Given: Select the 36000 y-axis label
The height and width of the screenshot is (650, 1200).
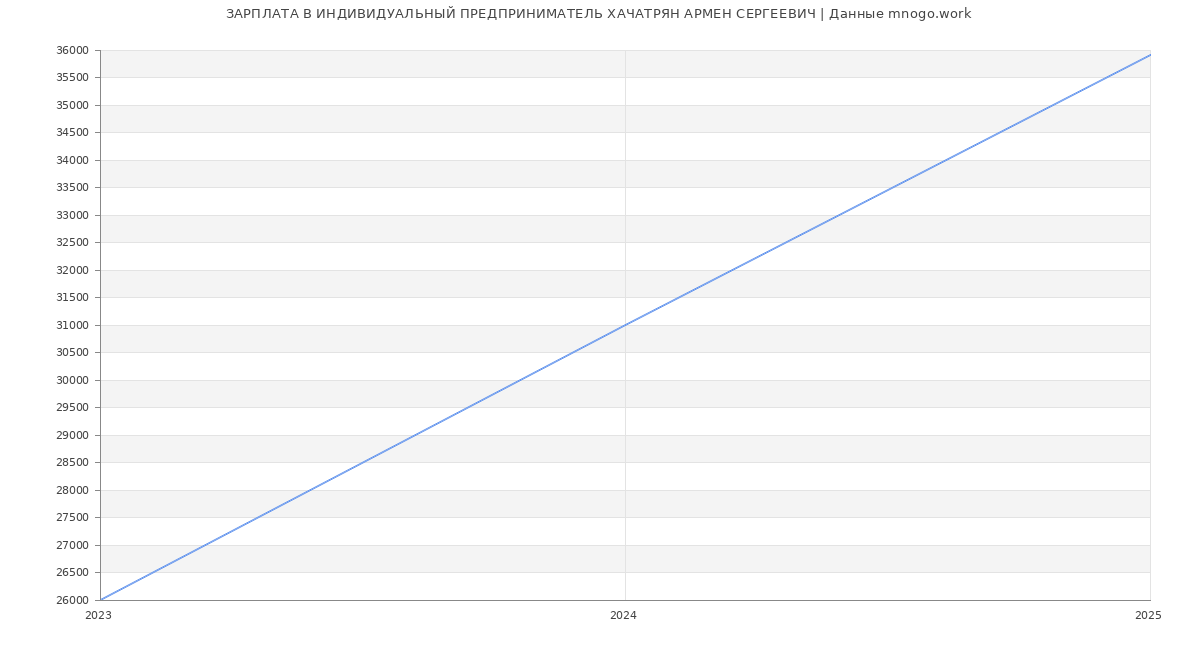Looking at the screenshot, I should pos(72,51).
